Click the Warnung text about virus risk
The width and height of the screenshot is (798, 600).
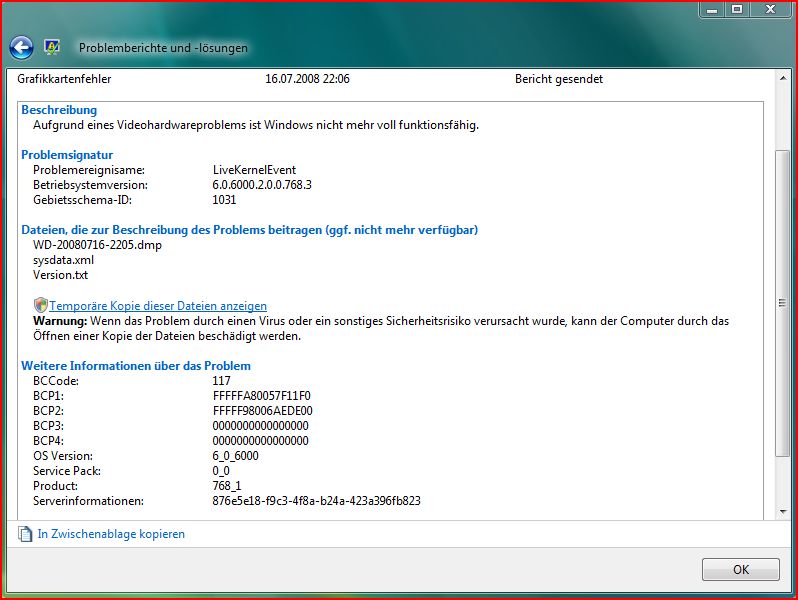381,328
